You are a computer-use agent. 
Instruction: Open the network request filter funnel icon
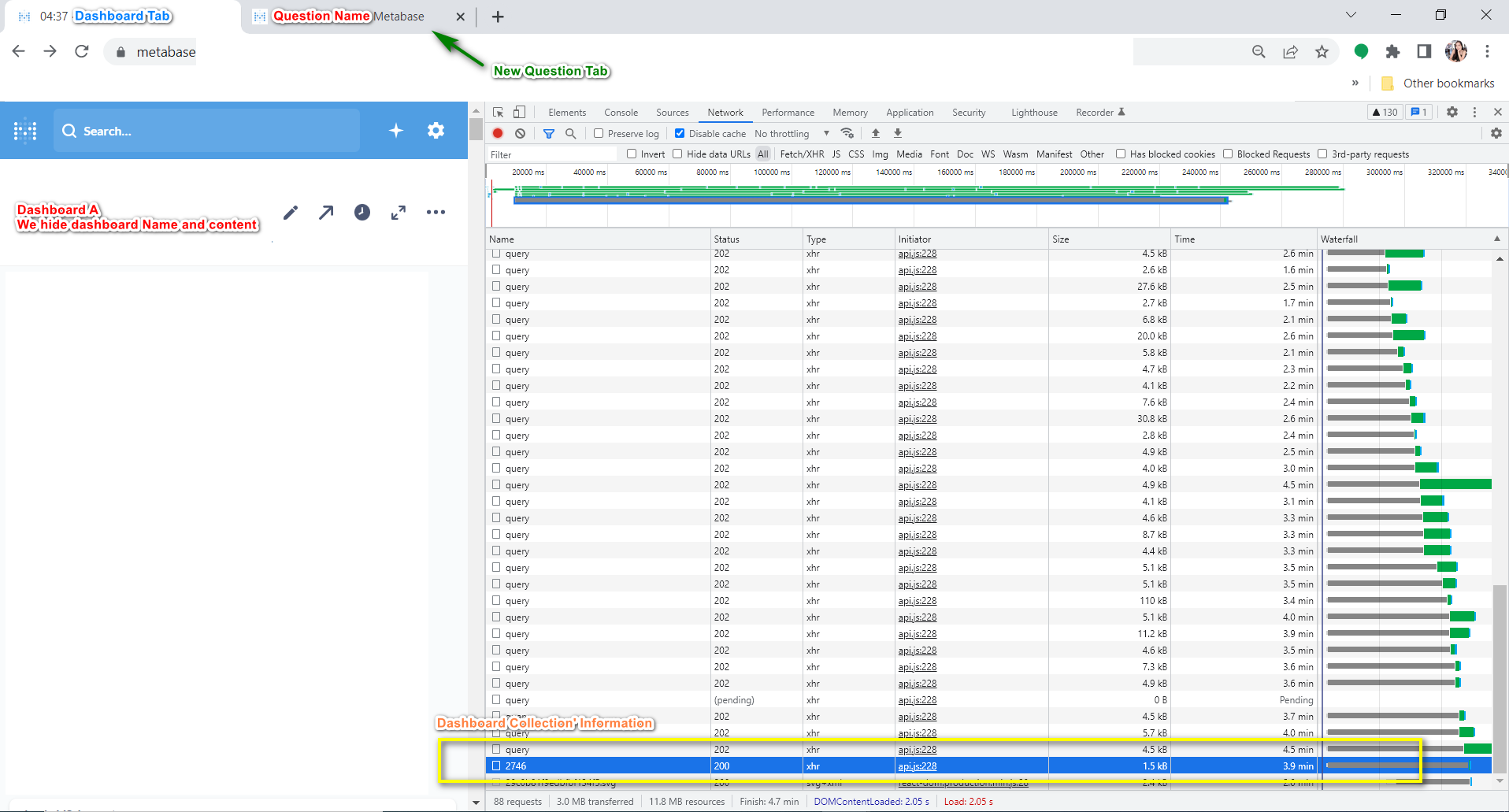[549, 133]
